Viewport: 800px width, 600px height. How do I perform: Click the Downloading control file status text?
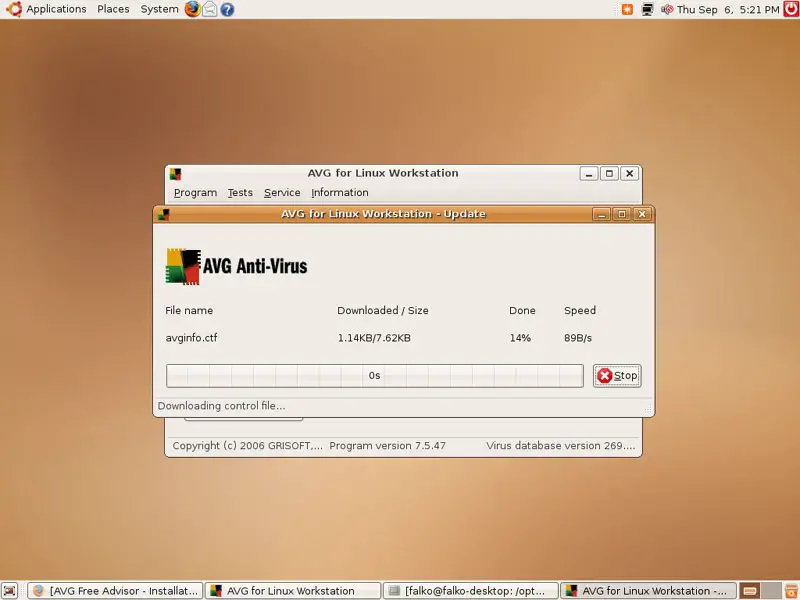[221, 406]
